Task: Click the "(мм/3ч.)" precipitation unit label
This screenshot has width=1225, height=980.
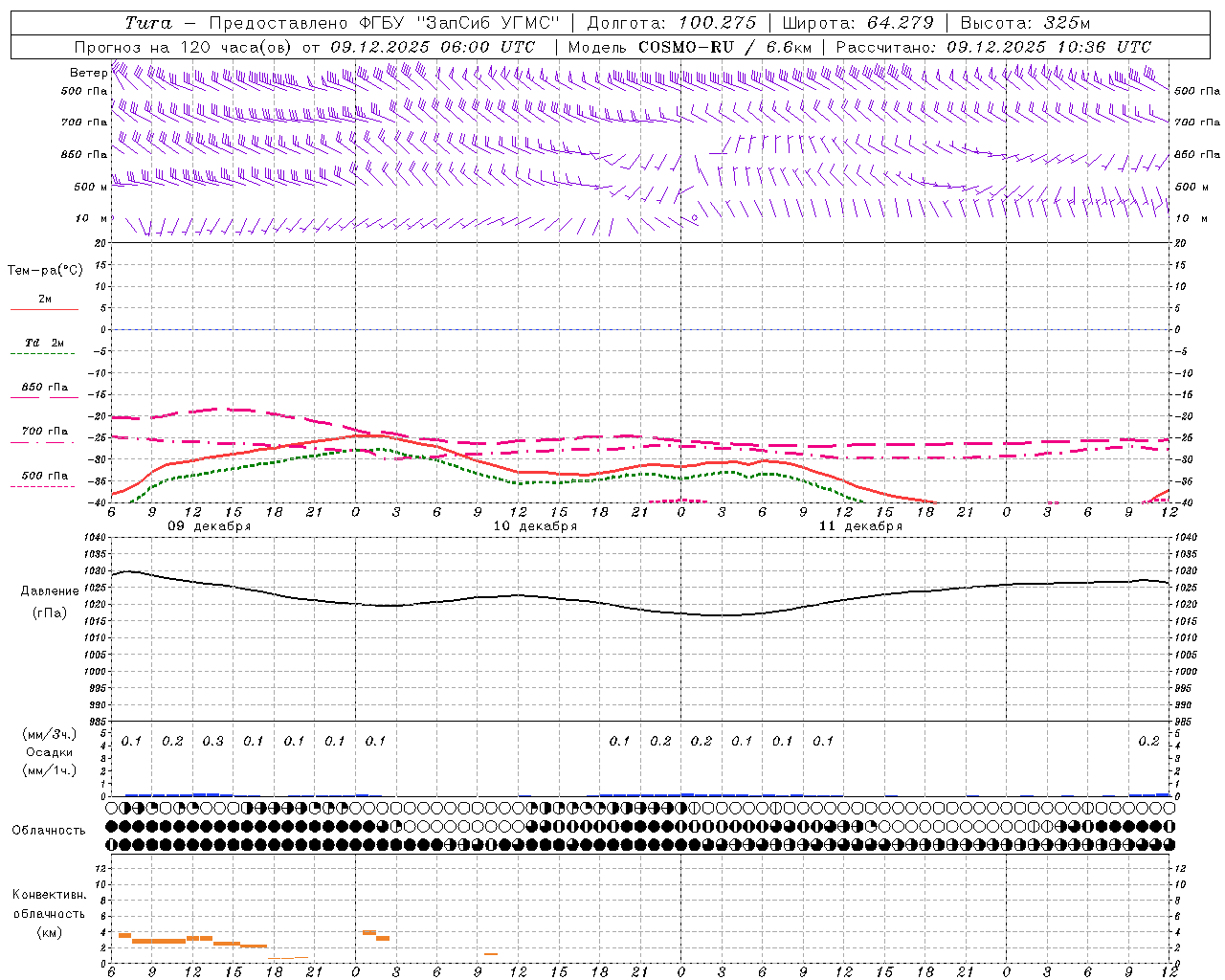Action: pyautogui.click(x=50, y=734)
